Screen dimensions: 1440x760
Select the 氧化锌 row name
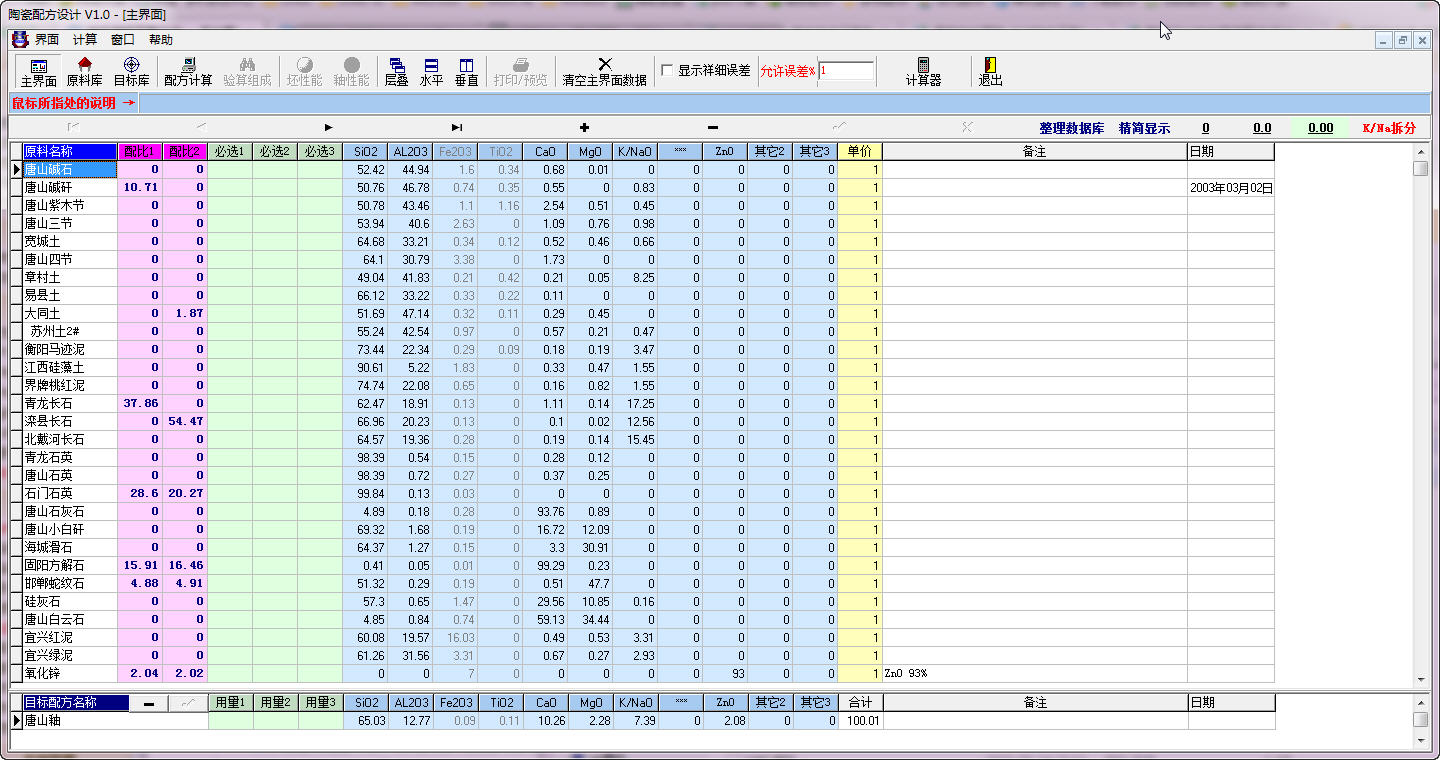click(70, 674)
